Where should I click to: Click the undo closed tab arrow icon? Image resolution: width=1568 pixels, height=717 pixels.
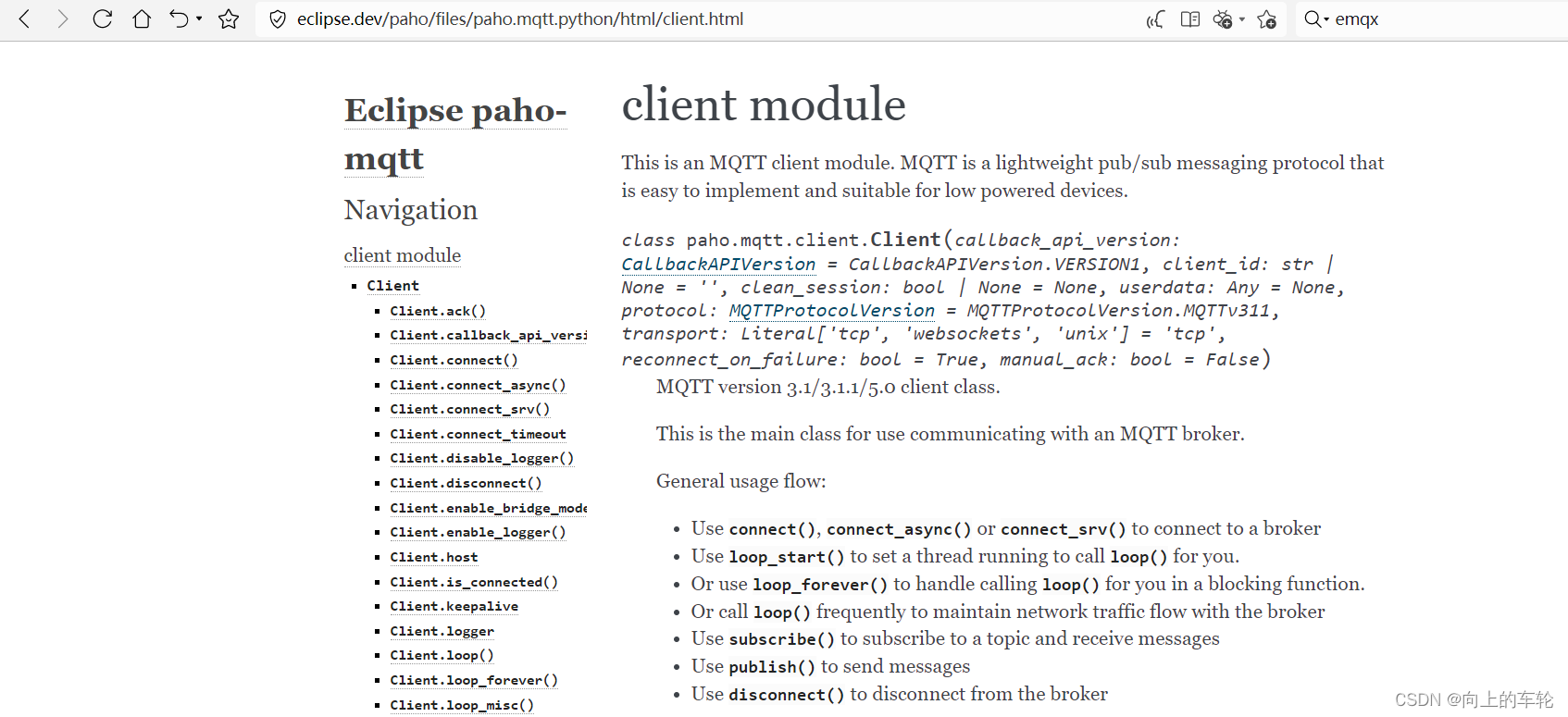(x=179, y=19)
